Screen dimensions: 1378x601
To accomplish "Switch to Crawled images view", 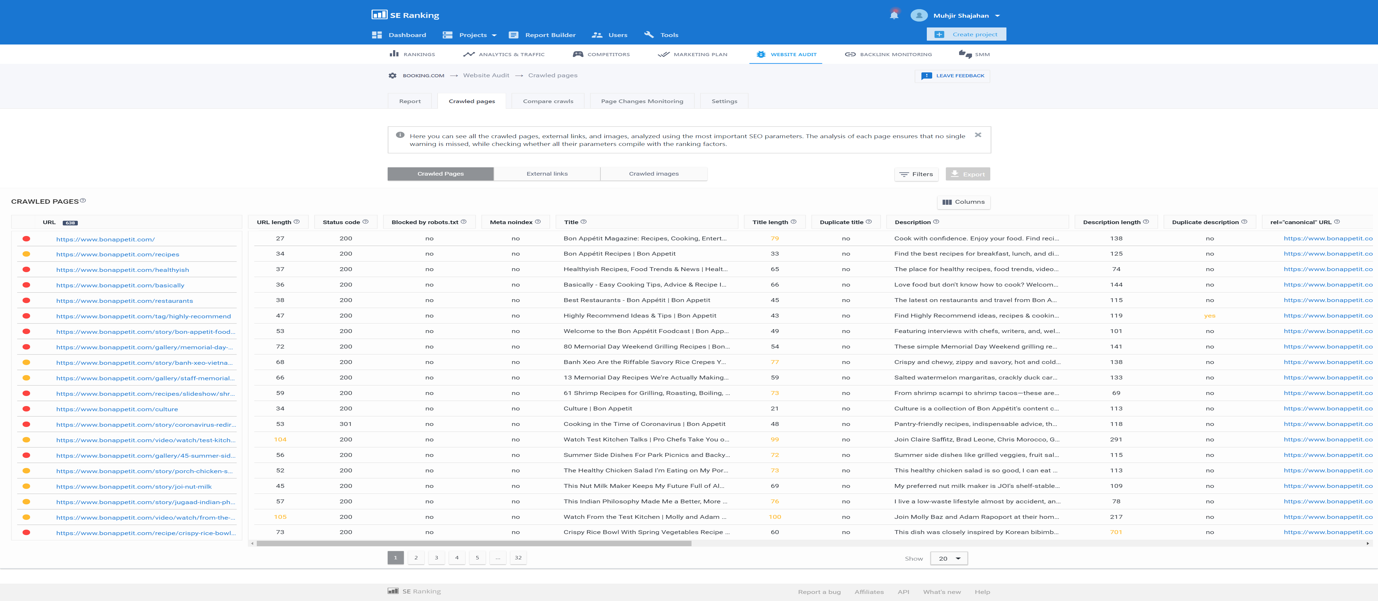I will pyautogui.click(x=653, y=174).
